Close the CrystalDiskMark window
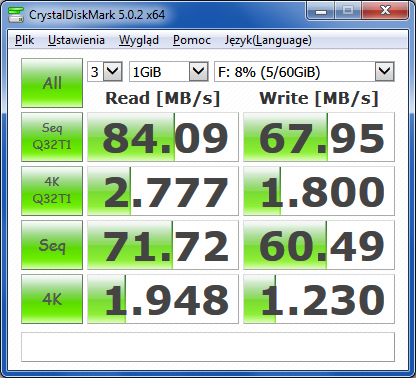The image size is (416, 378). 385,11
